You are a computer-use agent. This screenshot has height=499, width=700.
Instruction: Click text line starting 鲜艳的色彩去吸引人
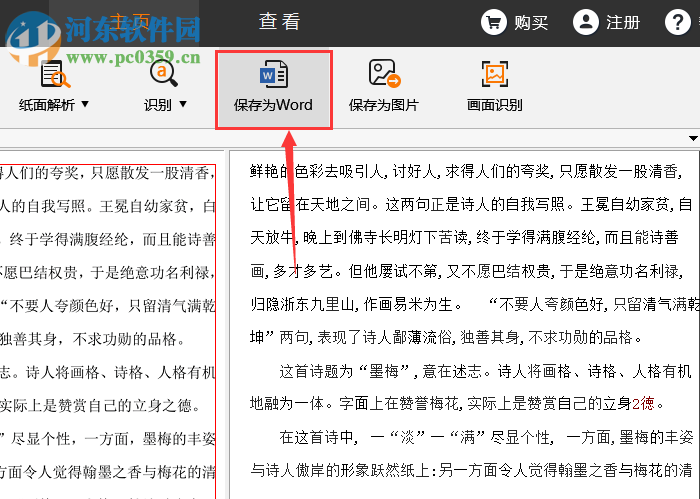tap(466, 171)
